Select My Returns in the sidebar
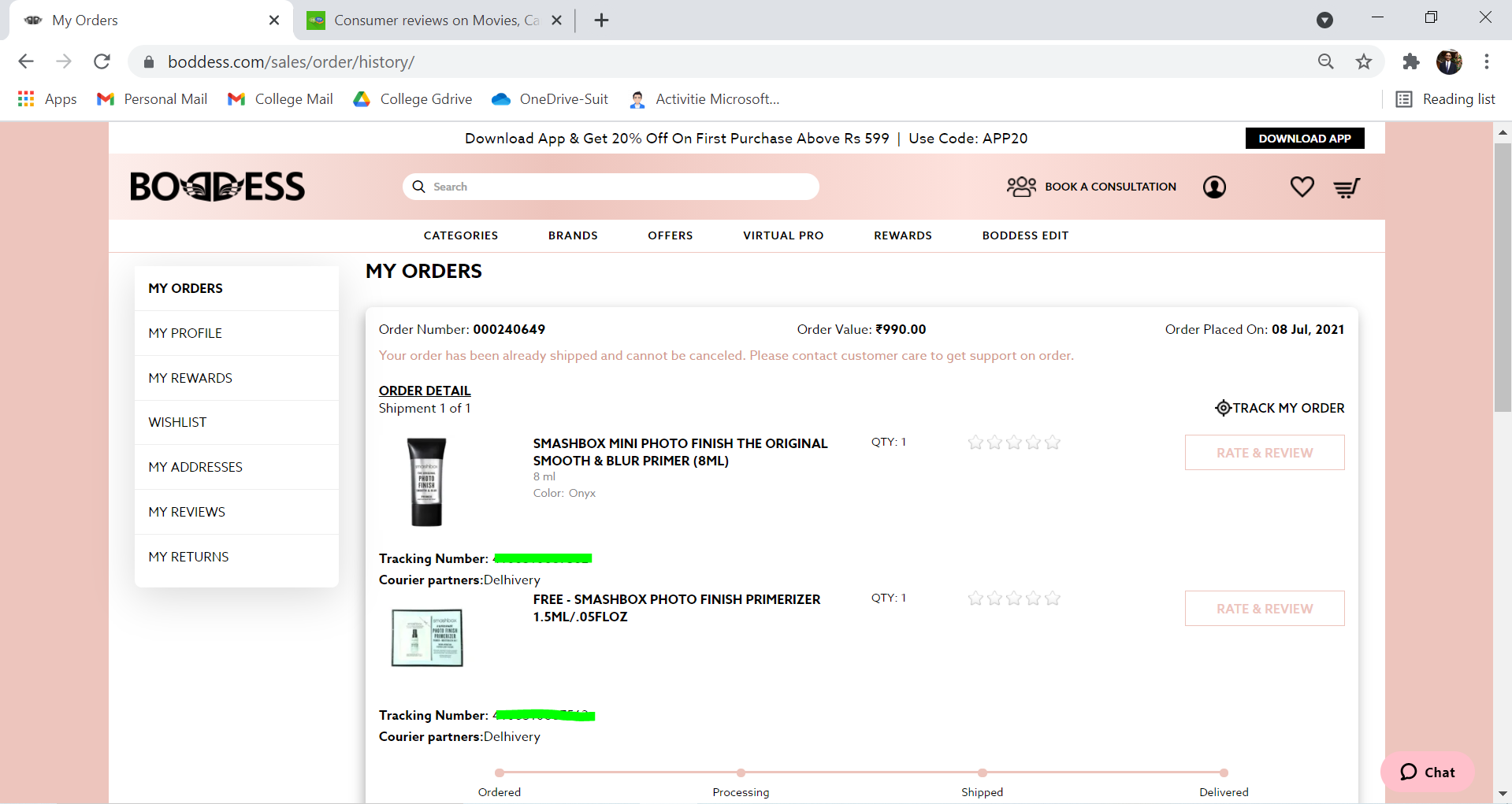1512x804 pixels. (x=188, y=557)
